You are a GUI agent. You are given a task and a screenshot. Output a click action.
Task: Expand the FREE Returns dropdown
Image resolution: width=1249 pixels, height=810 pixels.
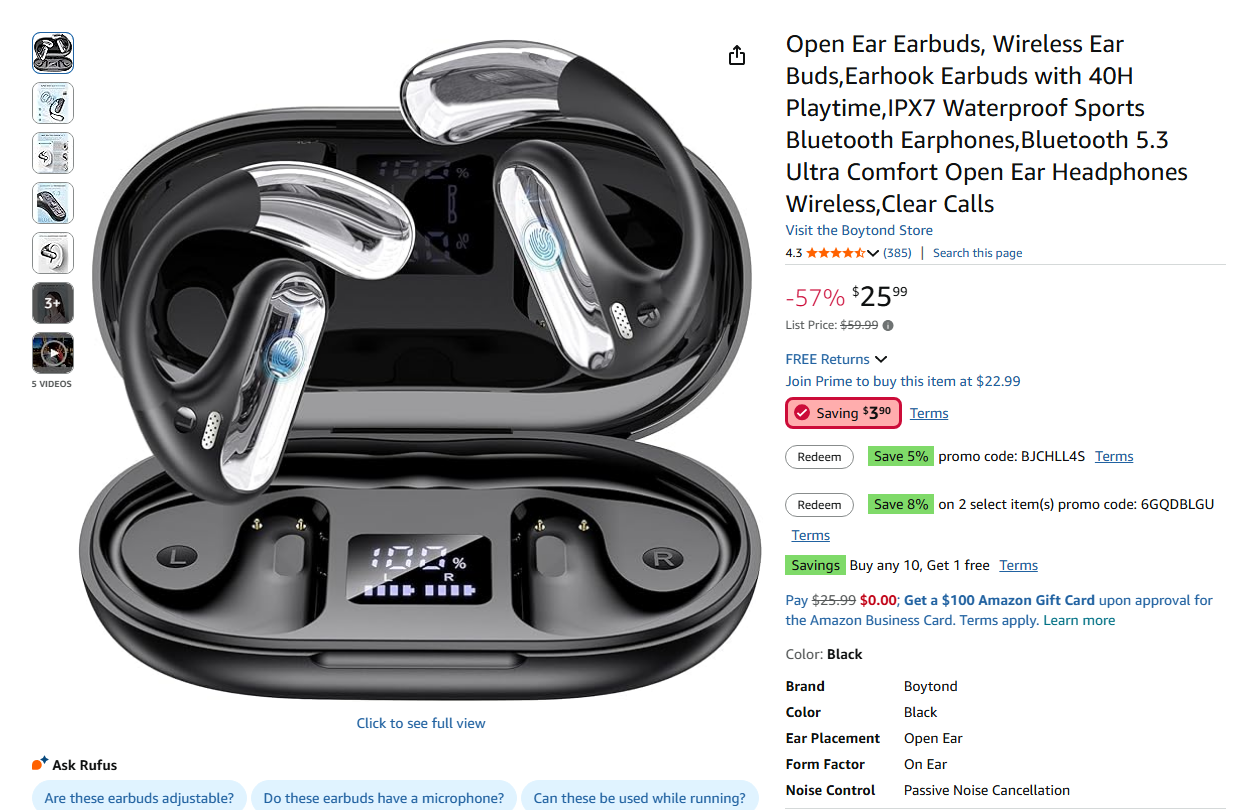point(837,359)
